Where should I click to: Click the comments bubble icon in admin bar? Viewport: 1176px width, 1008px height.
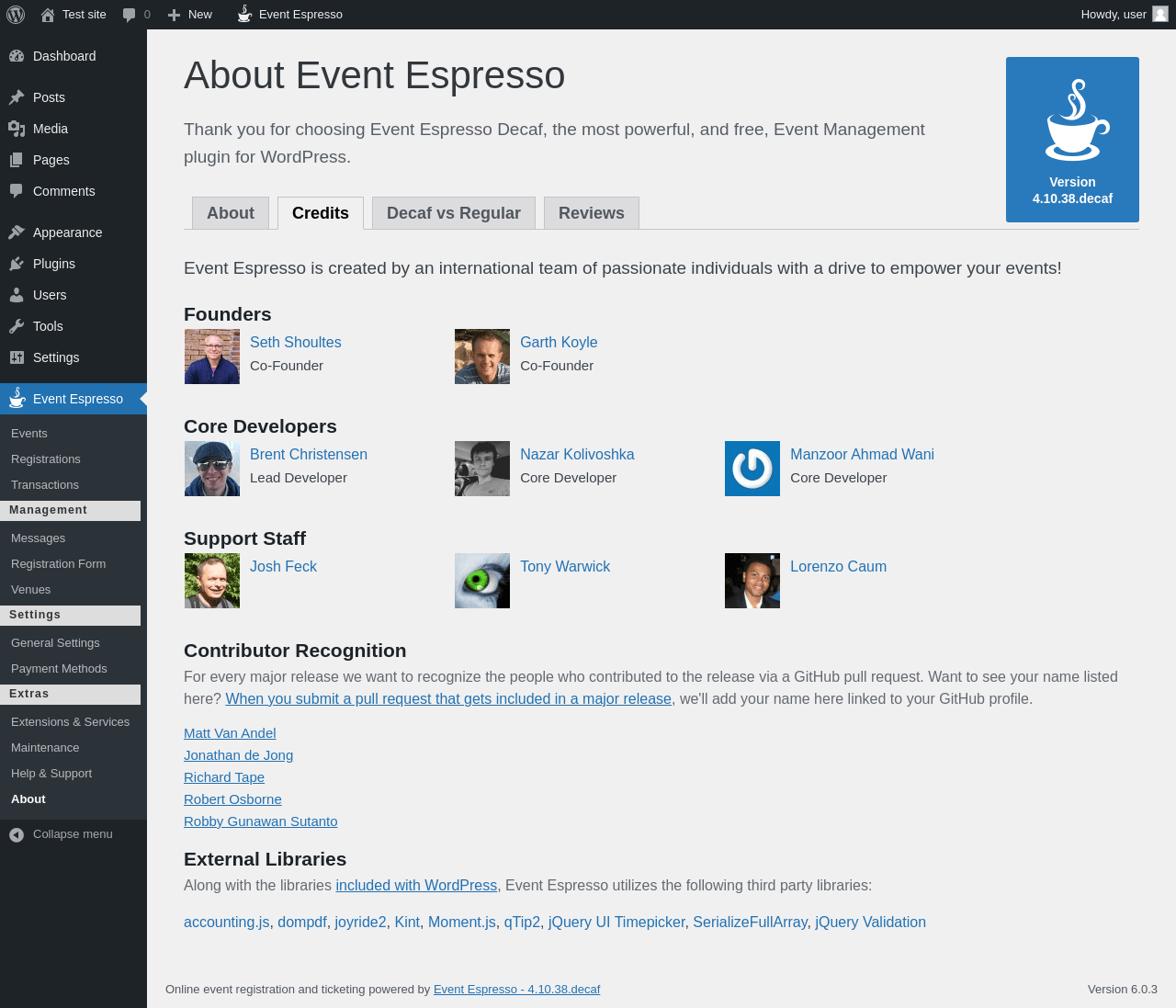point(130,15)
